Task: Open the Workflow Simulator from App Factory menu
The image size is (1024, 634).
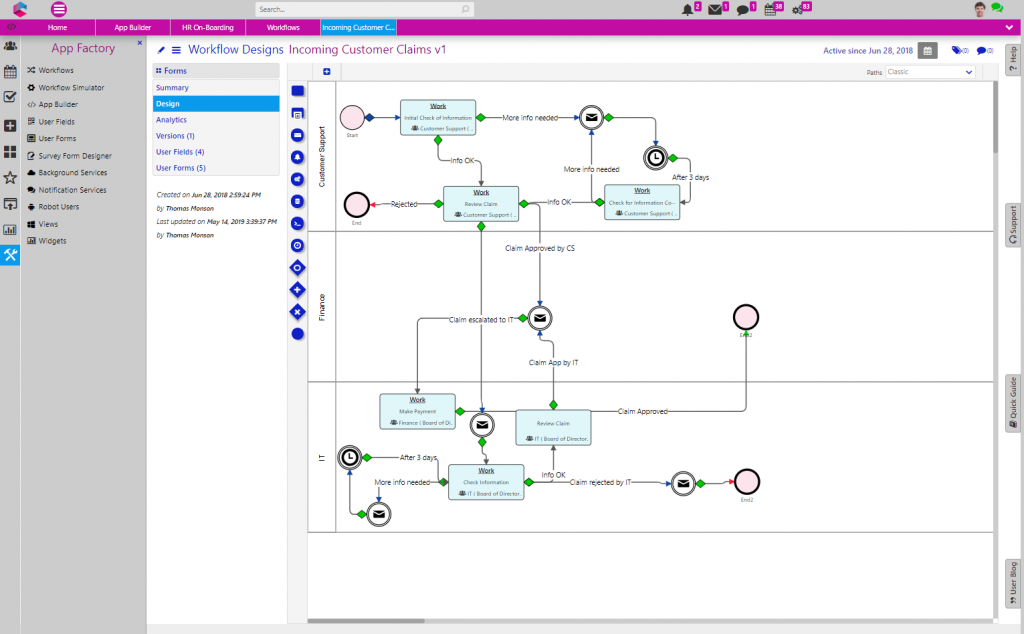Action: point(72,86)
